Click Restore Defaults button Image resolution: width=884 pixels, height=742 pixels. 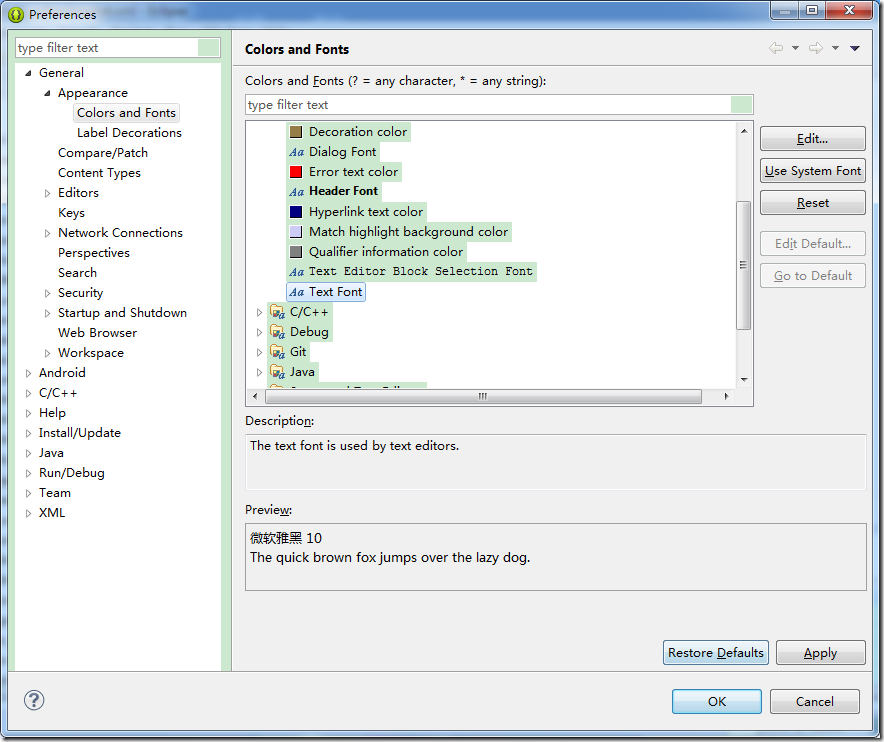[x=715, y=652]
